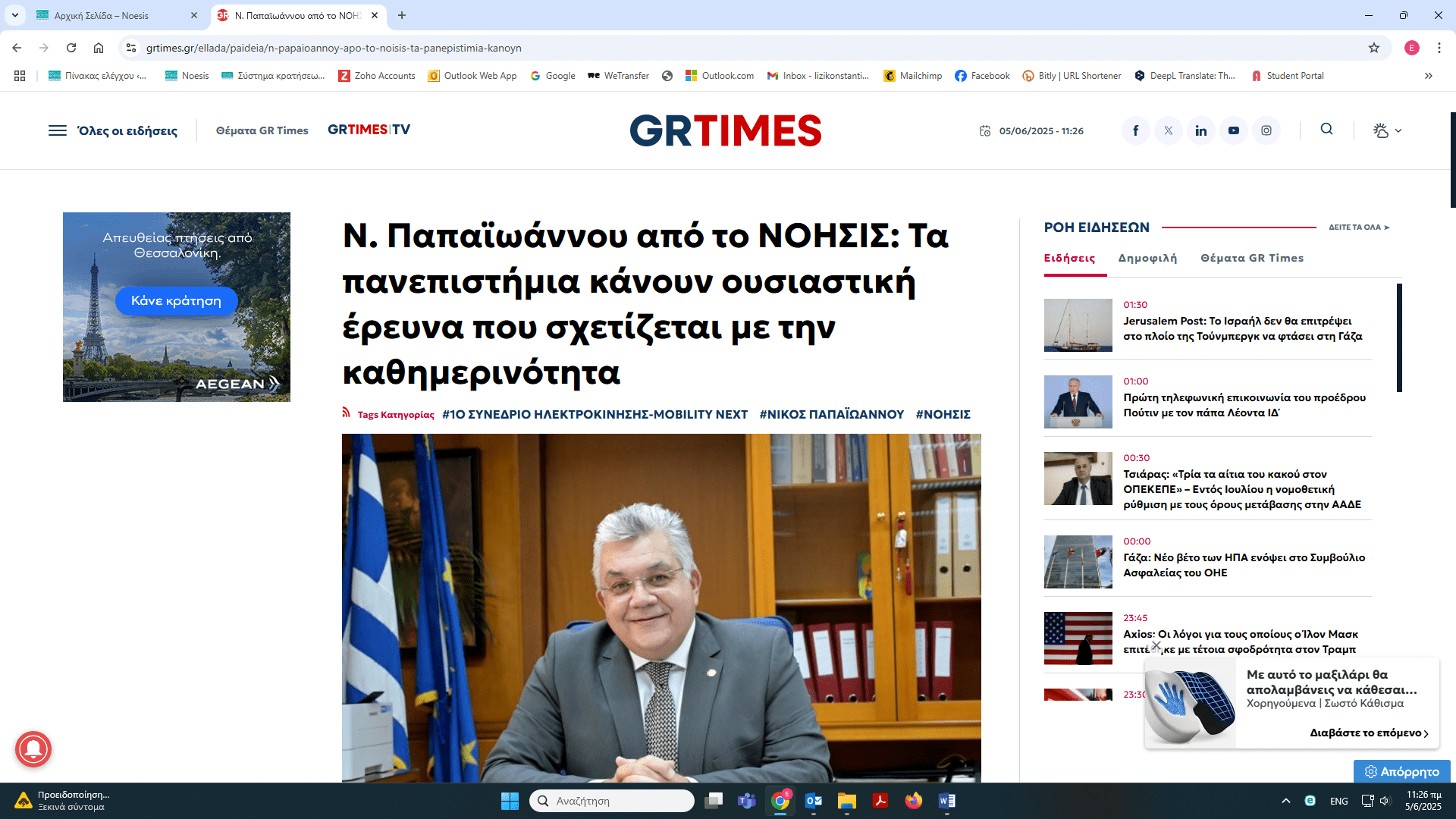
Task: Open the Instagram icon in header
Action: coord(1266,130)
